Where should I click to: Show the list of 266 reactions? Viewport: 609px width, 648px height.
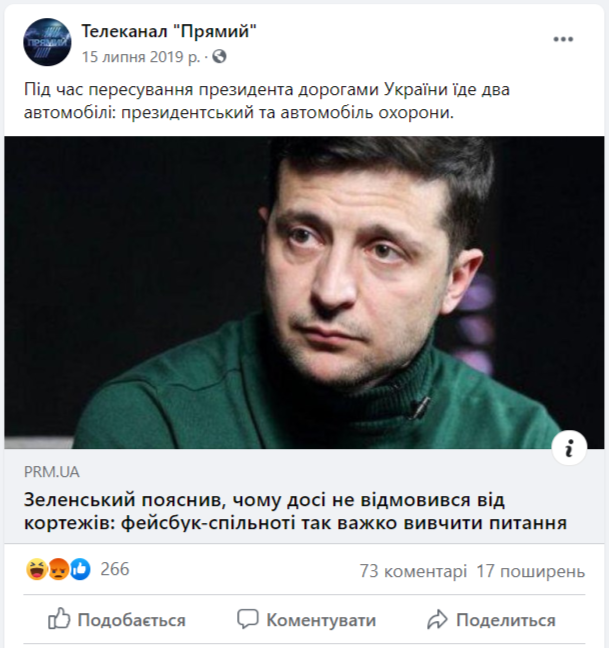pos(115,569)
